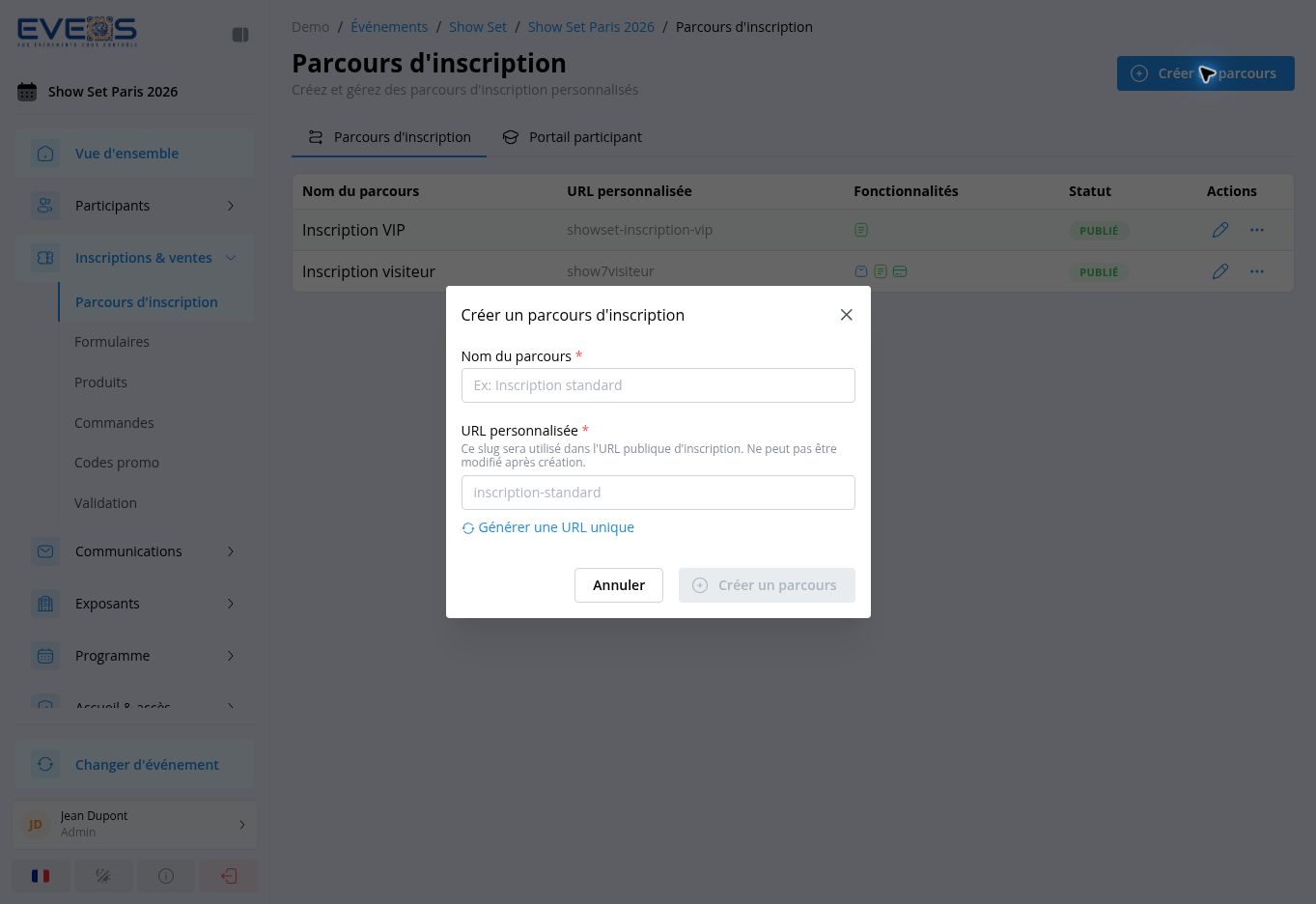Click the red logout icon
The width and height of the screenshot is (1316, 904).
[x=229, y=876]
